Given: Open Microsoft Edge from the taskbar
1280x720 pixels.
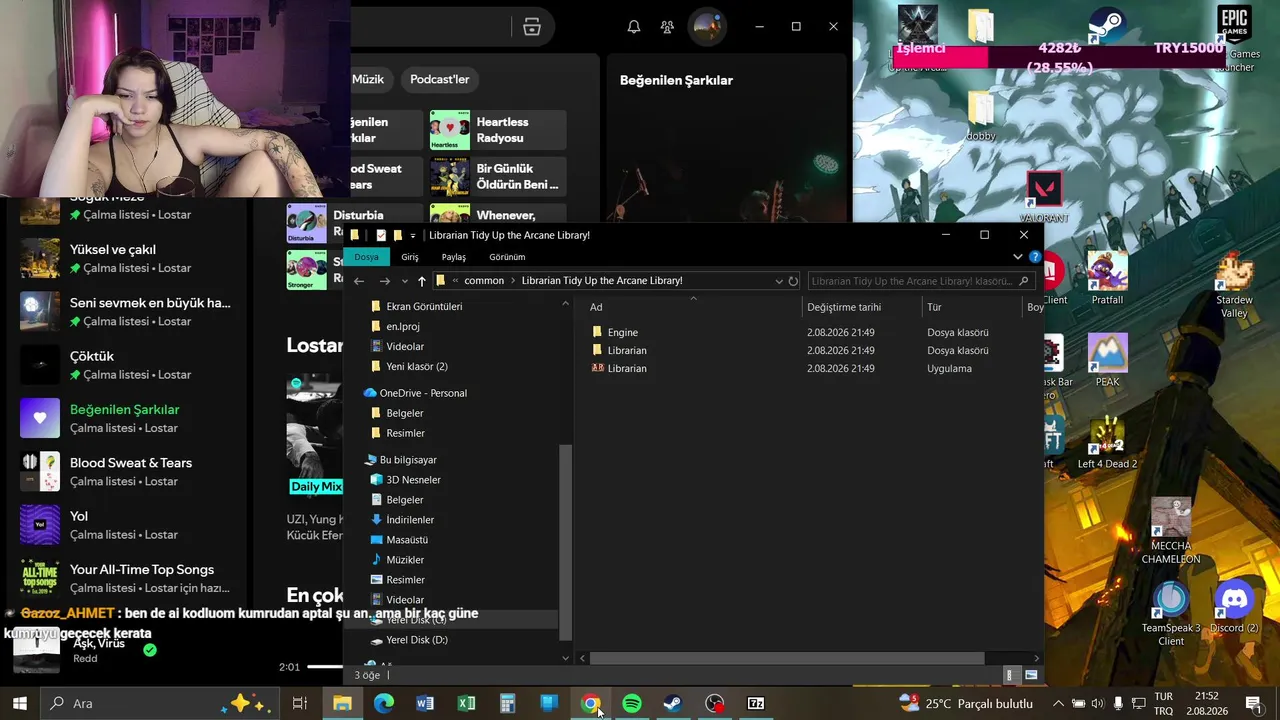Looking at the screenshot, I should click(x=384, y=703).
